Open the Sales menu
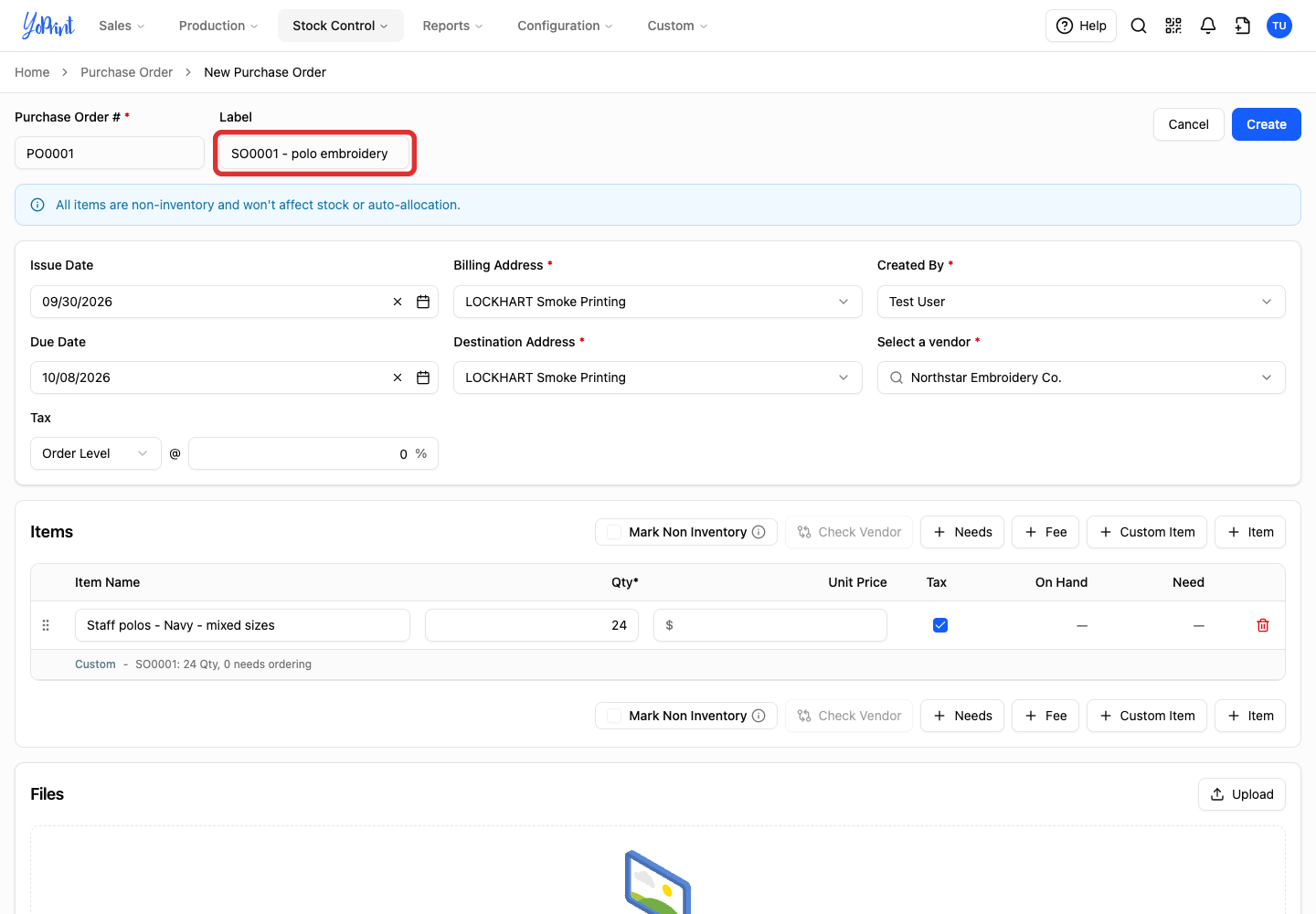This screenshot has width=1316, height=914. [x=122, y=26]
